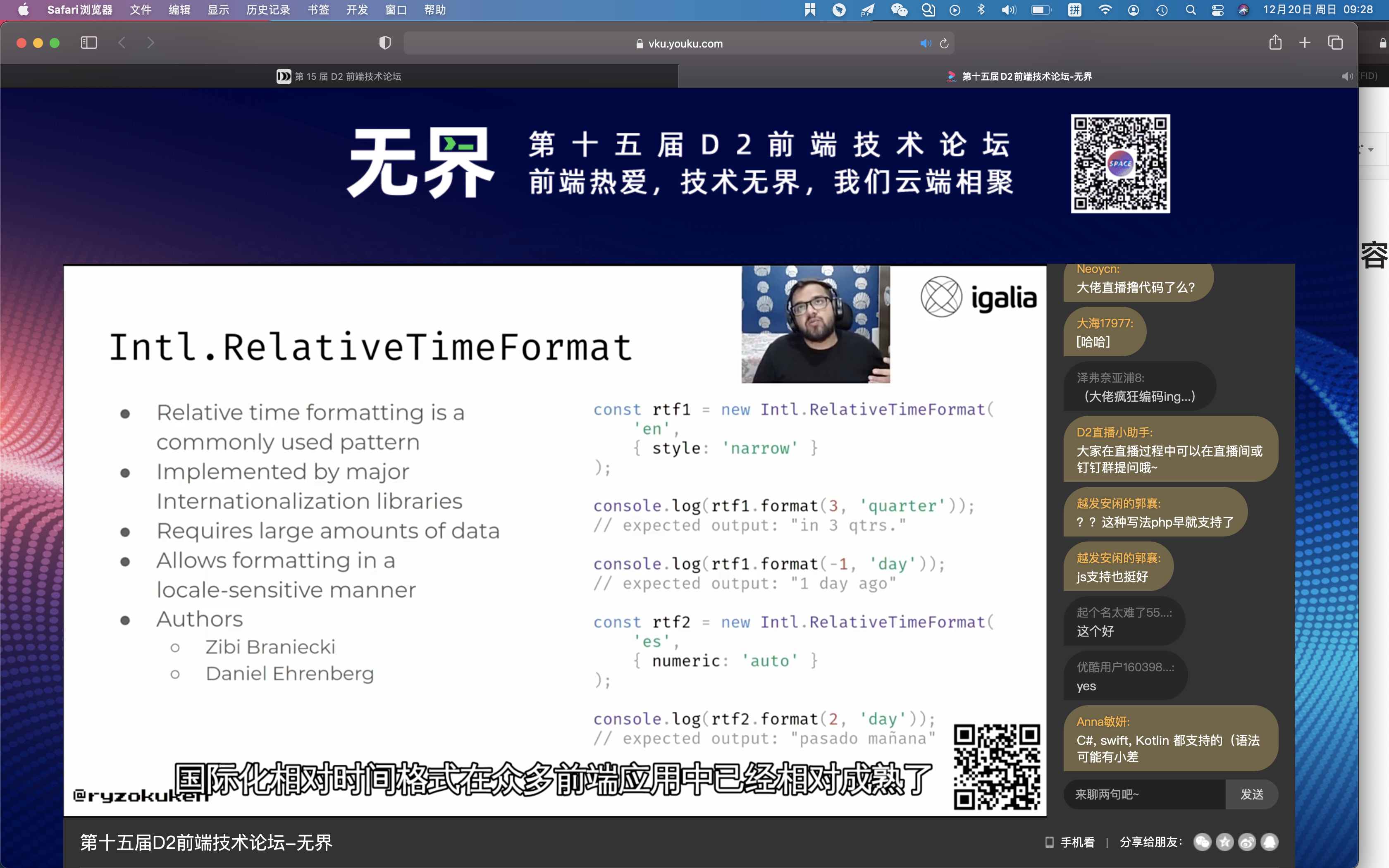Image resolution: width=1389 pixels, height=868 pixels.
Task: Open the 书签 menu
Action: (319, 10)
